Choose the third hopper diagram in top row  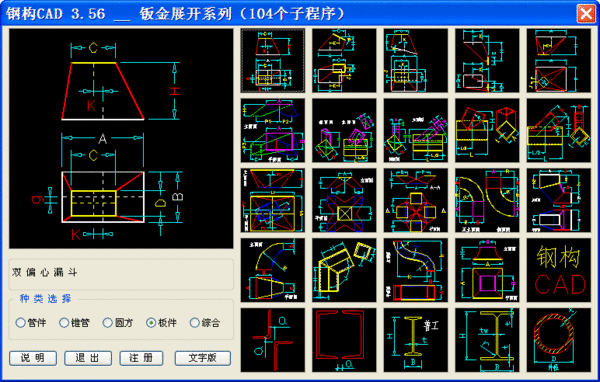(416, 60)
